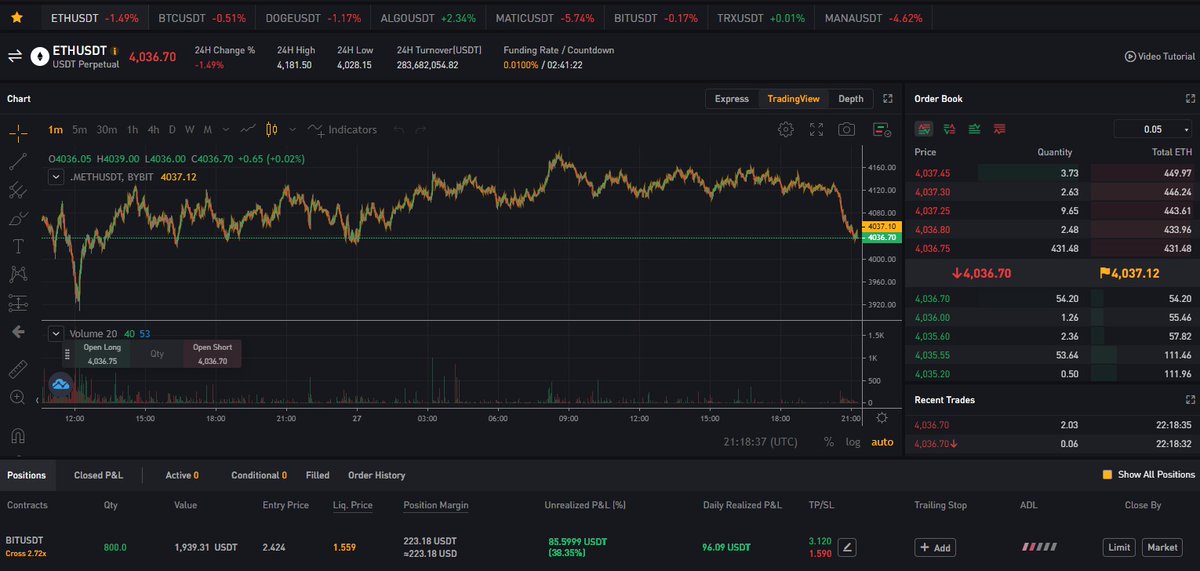The image size is (1200, 571).
Task: Click the Open Long button
Action: point(102,354)
